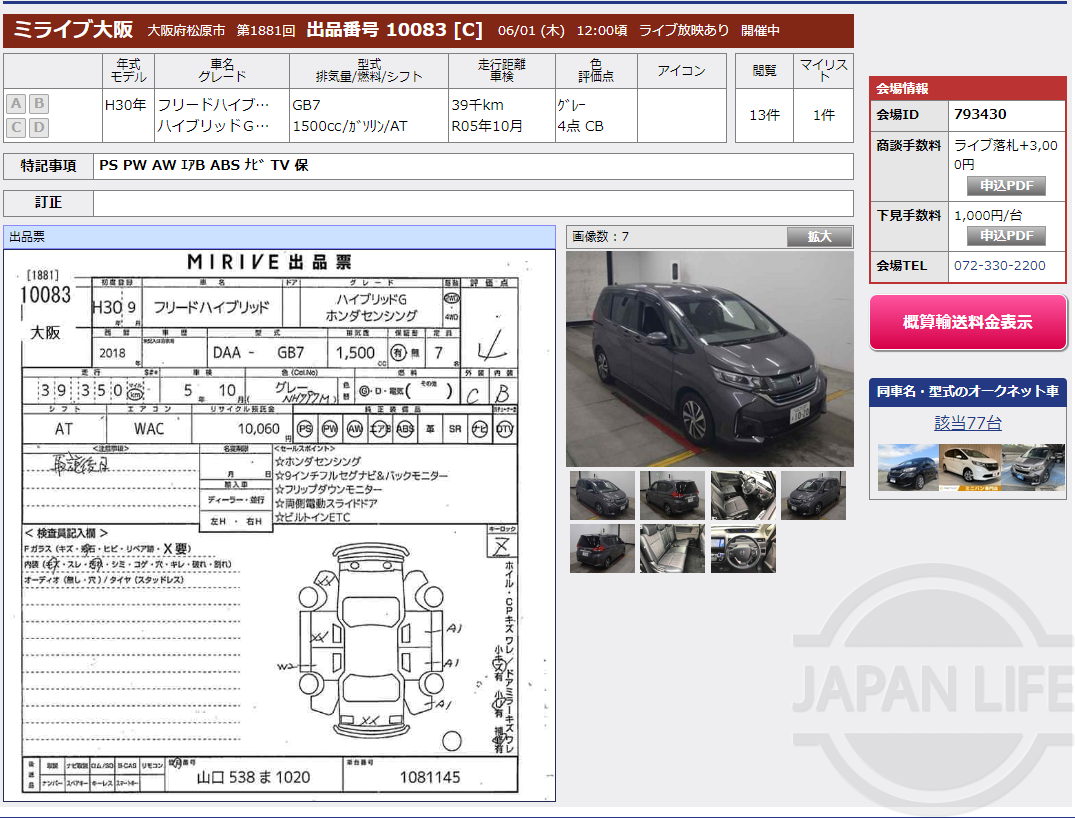The image size is (1075, 818).
Task: Open the 該当77台 link
Action: tap(967, 422)
